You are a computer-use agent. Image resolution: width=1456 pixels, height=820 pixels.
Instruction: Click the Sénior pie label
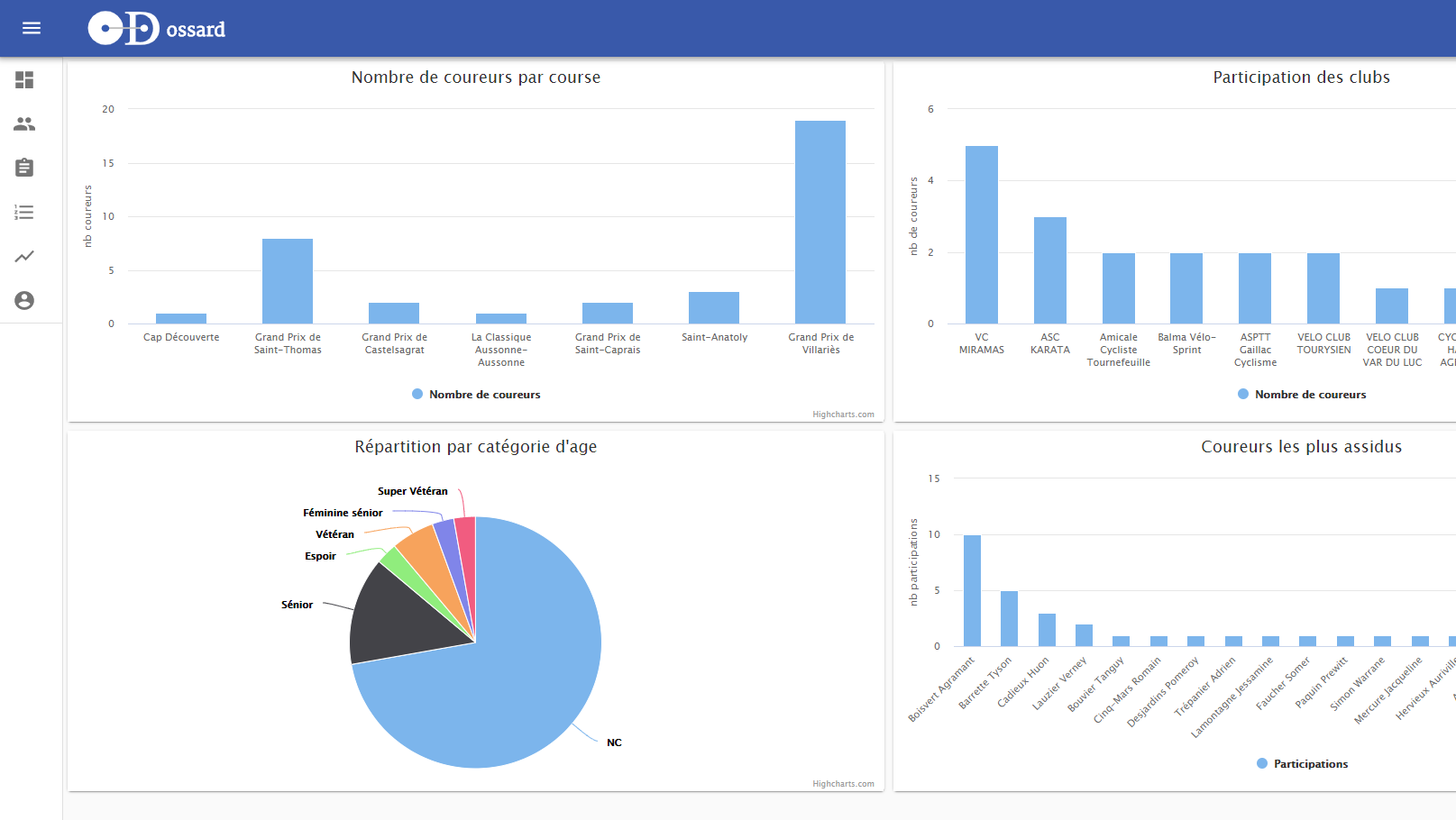pos(297,605)
